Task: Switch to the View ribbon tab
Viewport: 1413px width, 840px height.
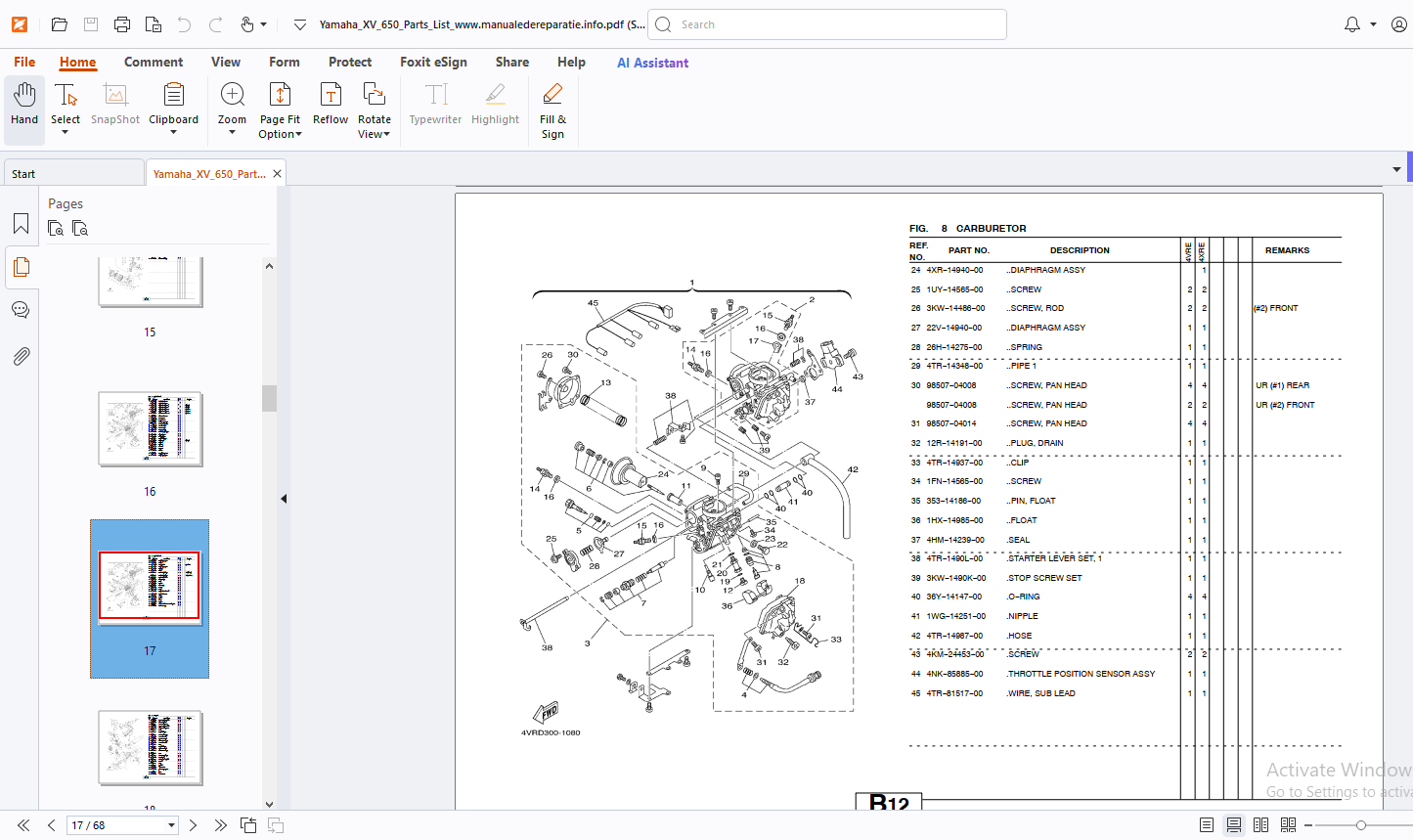Action: point(226,62)
